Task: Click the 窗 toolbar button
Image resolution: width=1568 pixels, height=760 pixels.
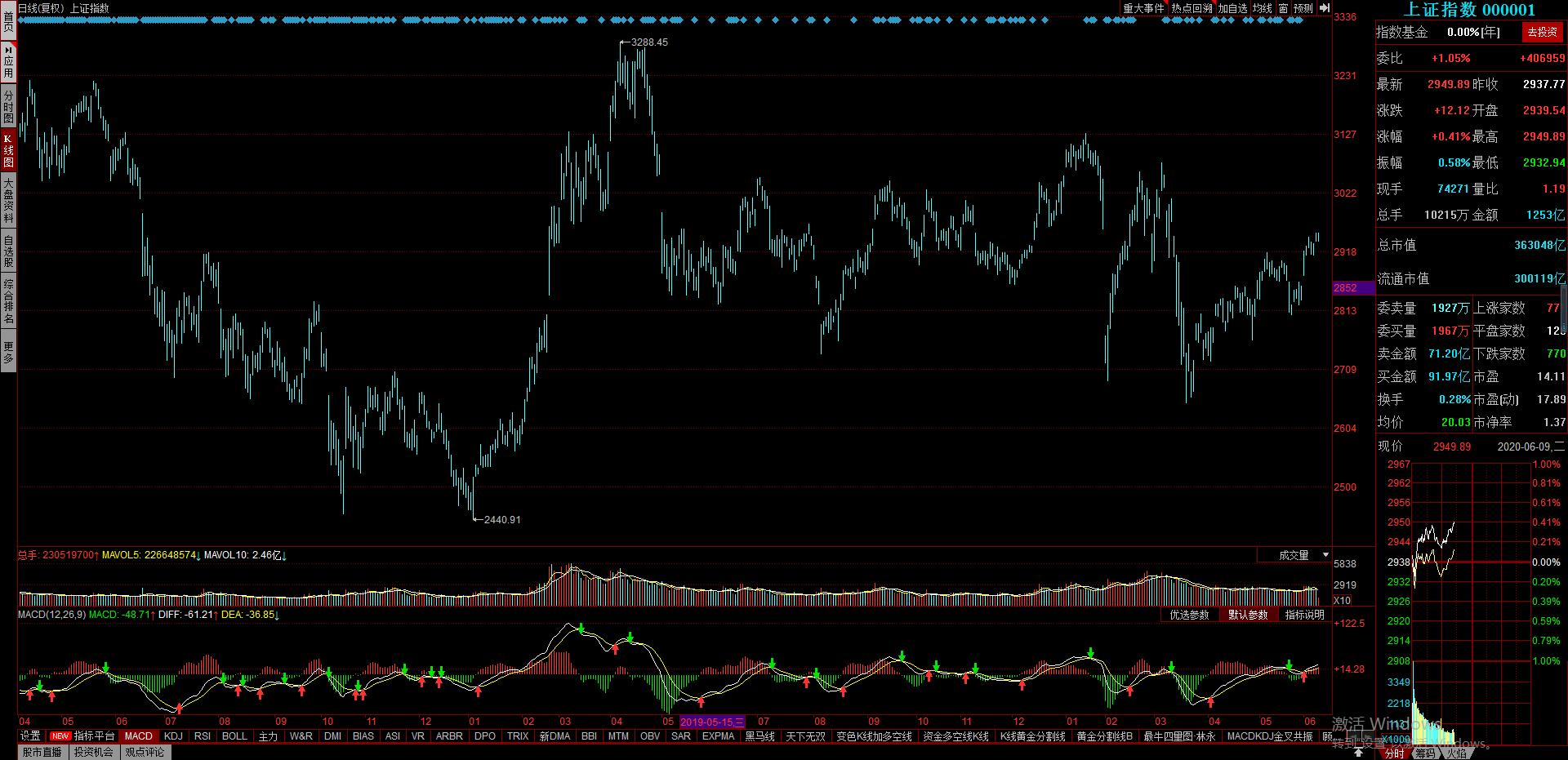Action: 1283,8
